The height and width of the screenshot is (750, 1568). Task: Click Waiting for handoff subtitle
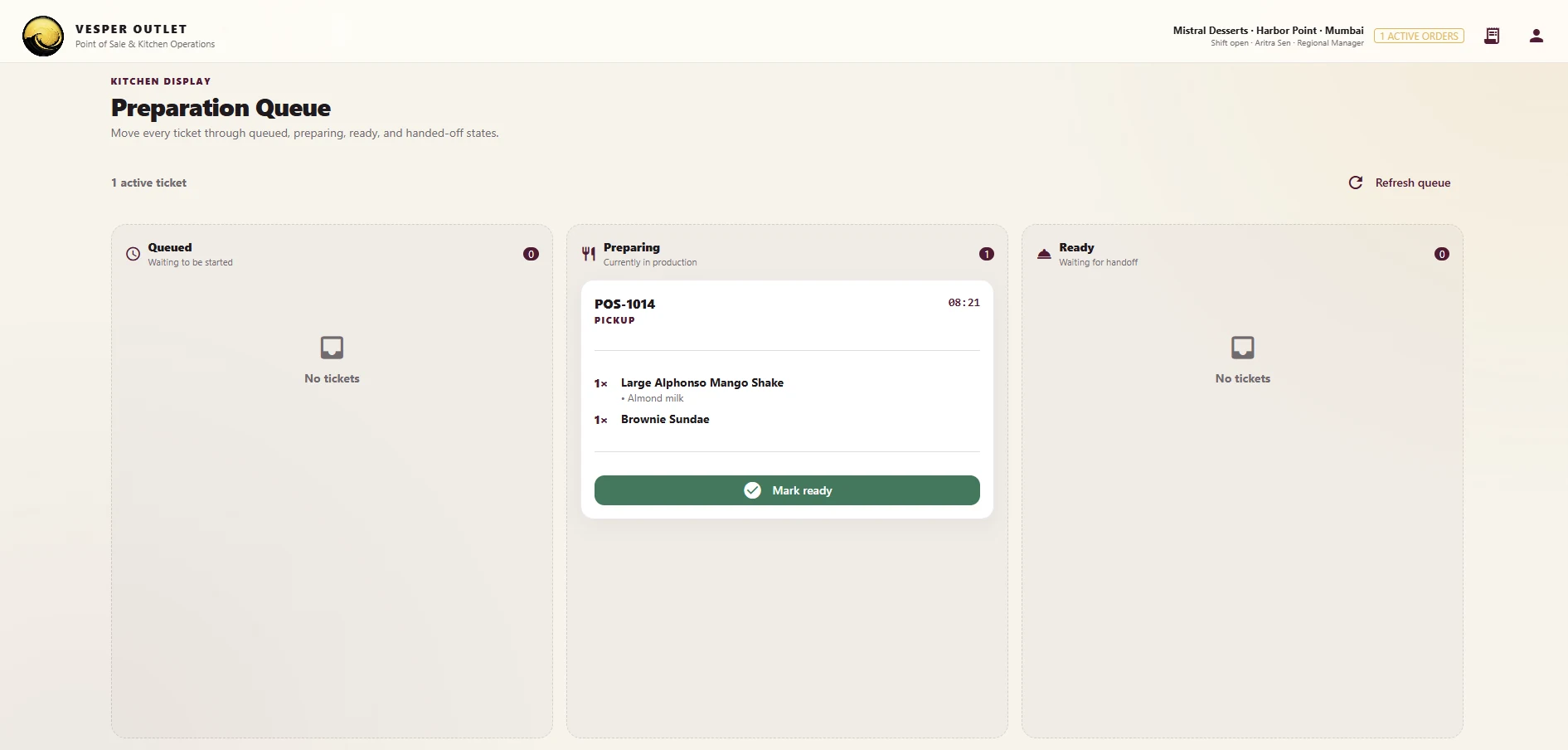click(1098, 262)
